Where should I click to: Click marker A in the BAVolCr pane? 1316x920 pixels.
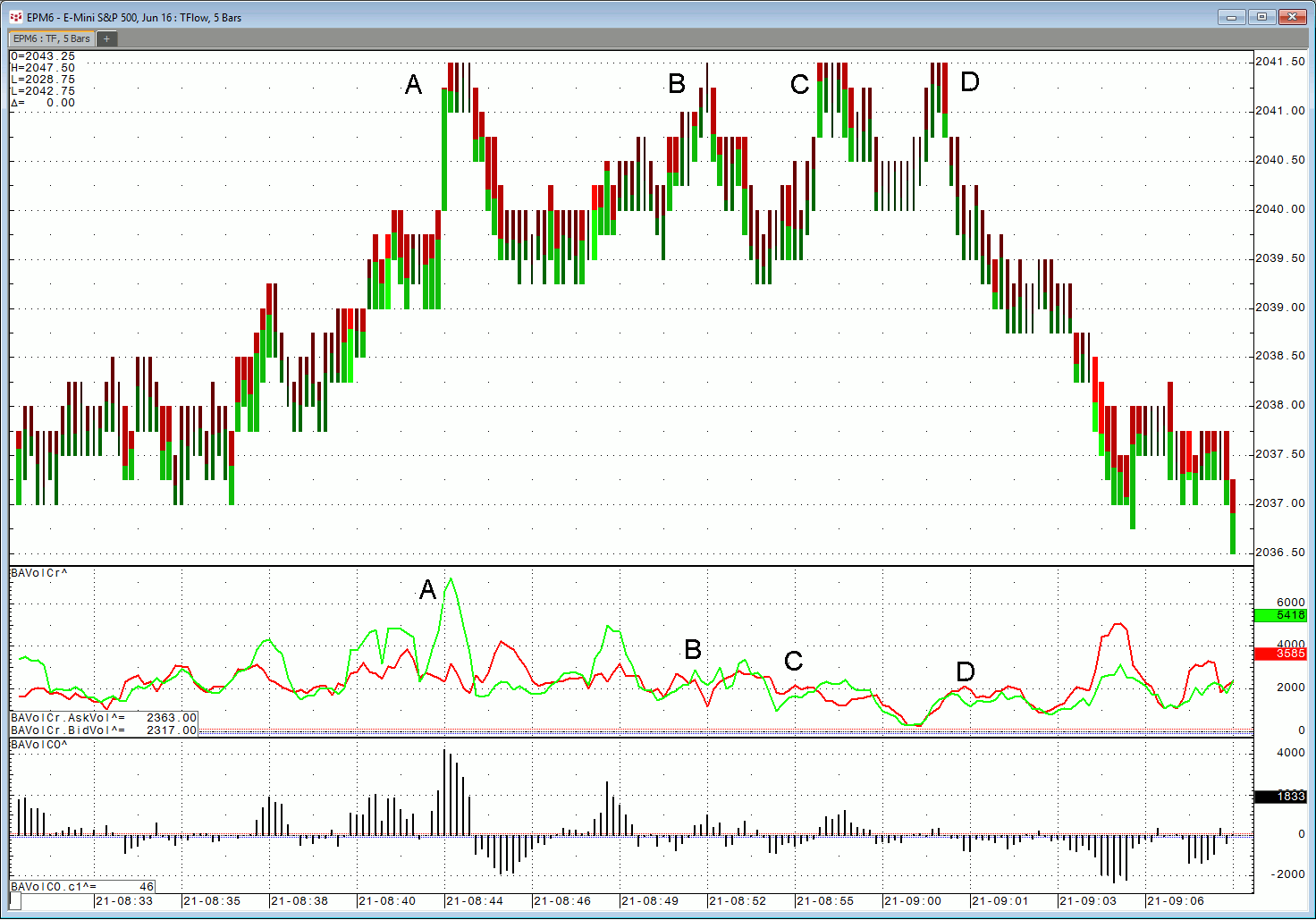pyautogui.click(x=426, y=591)
